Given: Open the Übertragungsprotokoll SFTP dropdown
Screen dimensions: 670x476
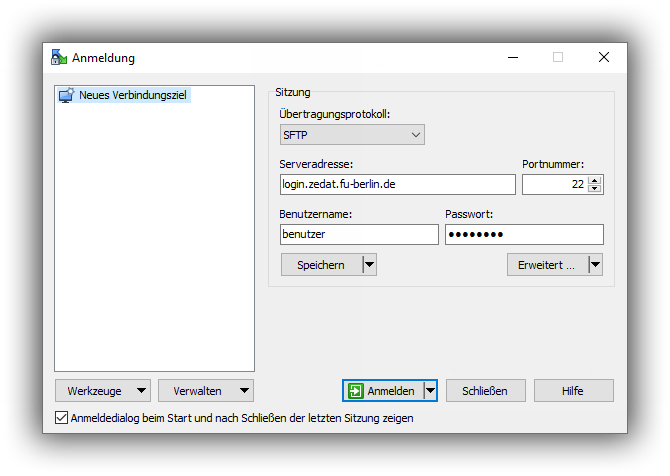Looking at the screenshot, I should pos(352,135).
